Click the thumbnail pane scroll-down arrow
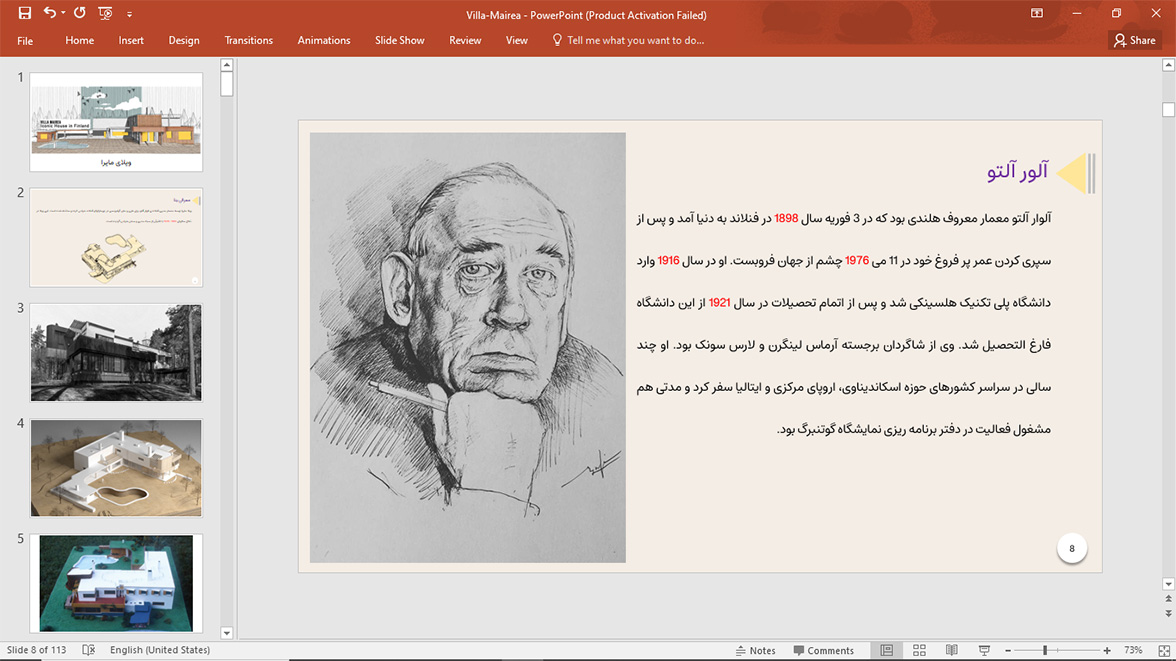The height and width of the screenshot is (661, 1176). (226, 632)
